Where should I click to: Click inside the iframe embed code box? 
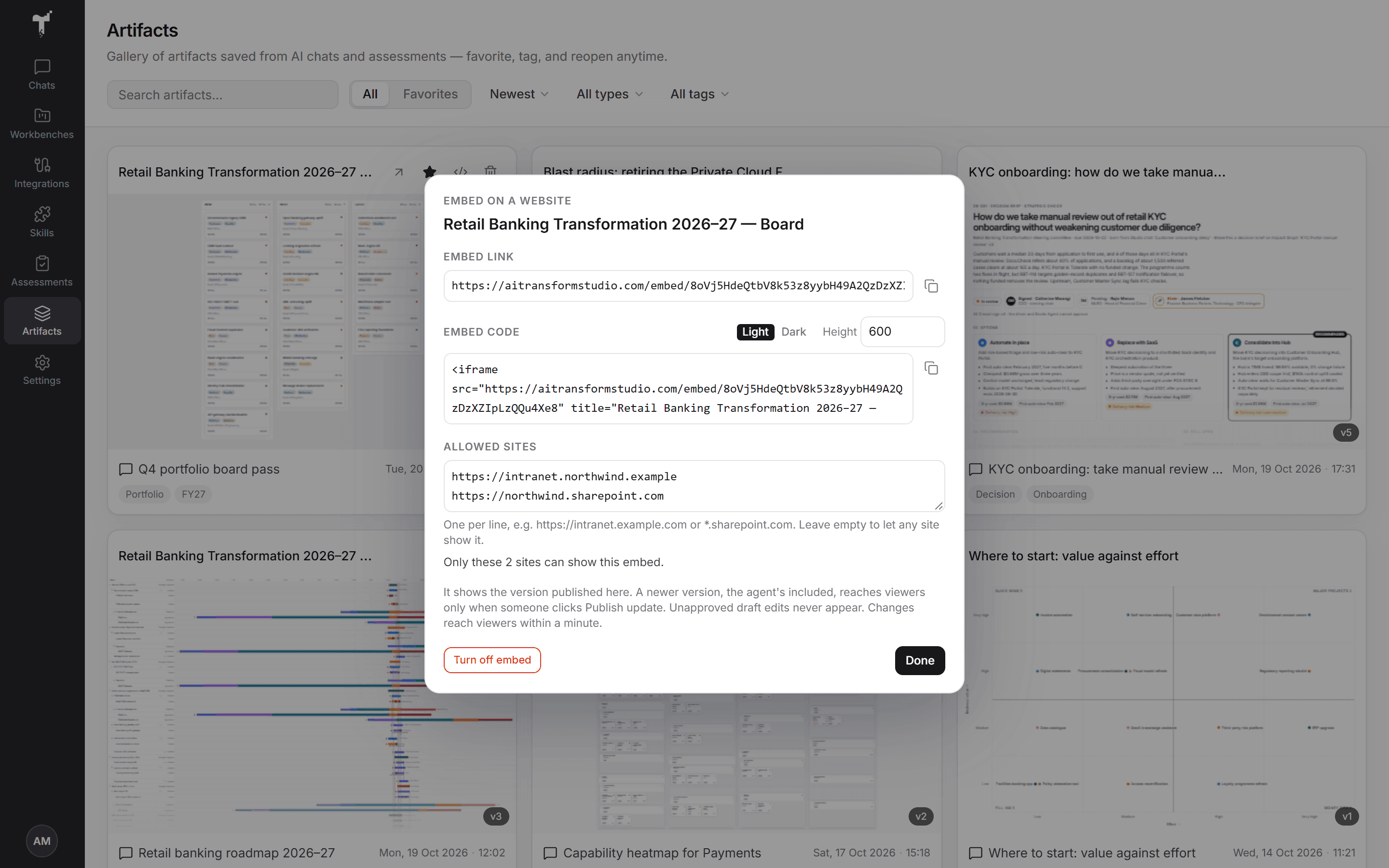678,389
